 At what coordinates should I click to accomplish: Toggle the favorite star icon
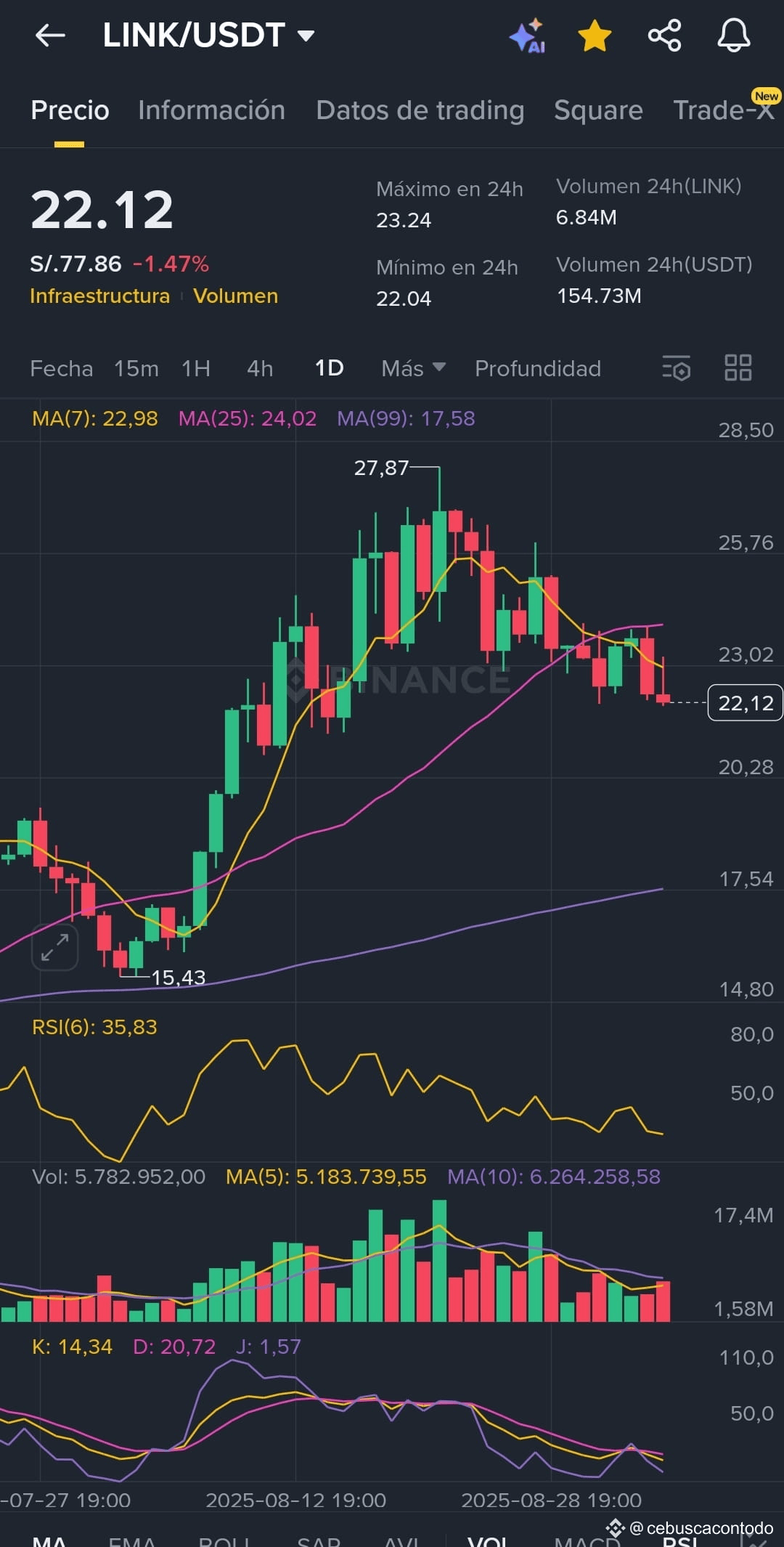(595, 36)
